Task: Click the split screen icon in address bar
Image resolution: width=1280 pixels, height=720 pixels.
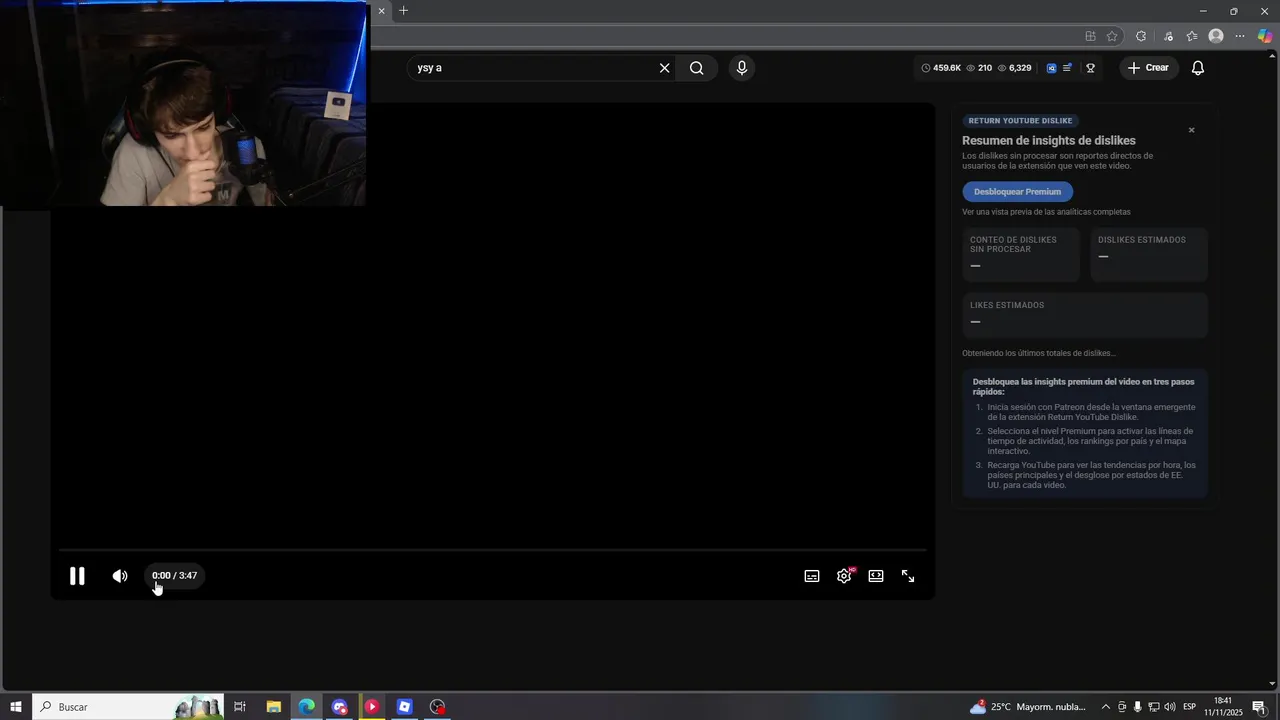Action: pyautogui.click(x=1090, y=36)
